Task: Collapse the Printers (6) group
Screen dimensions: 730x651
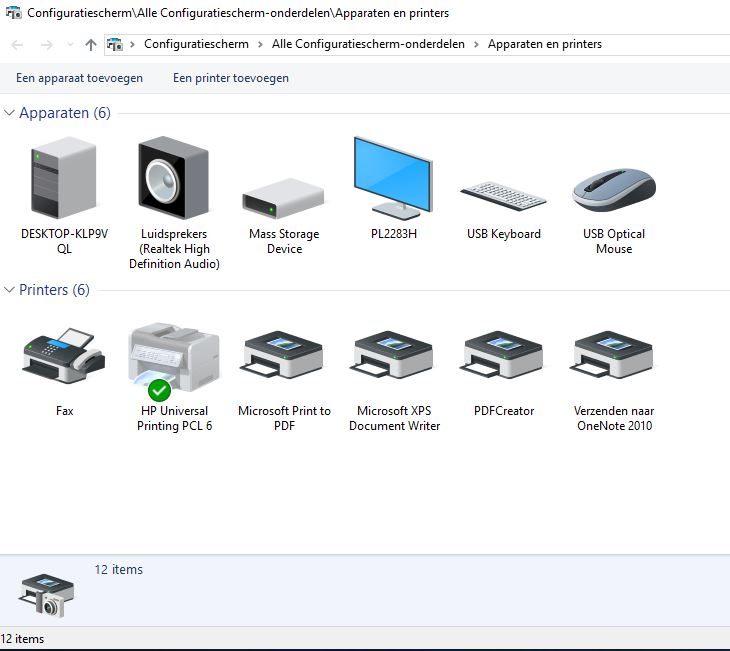Action: coord(9,290)
